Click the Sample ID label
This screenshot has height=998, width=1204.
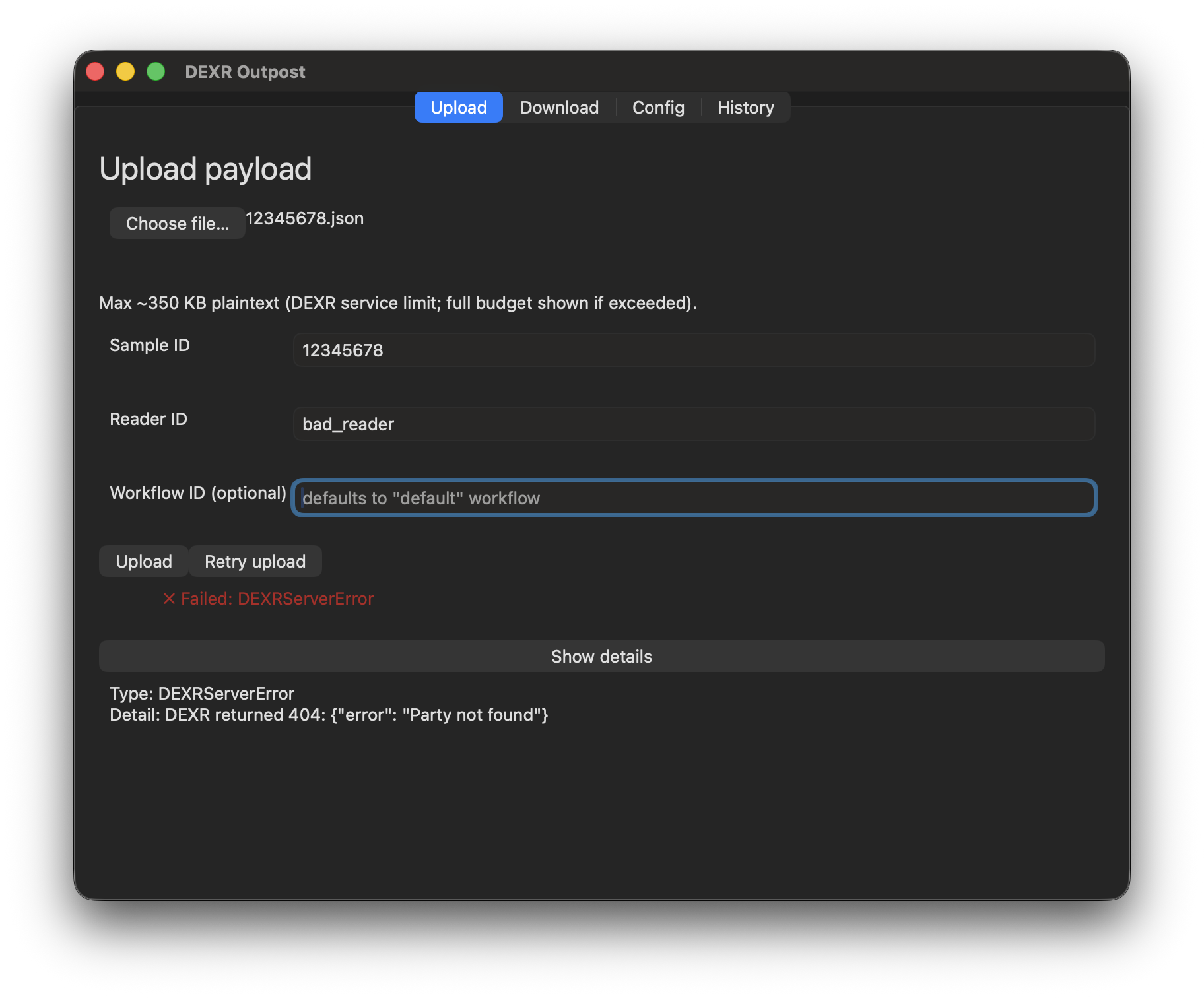coord(150,345)
